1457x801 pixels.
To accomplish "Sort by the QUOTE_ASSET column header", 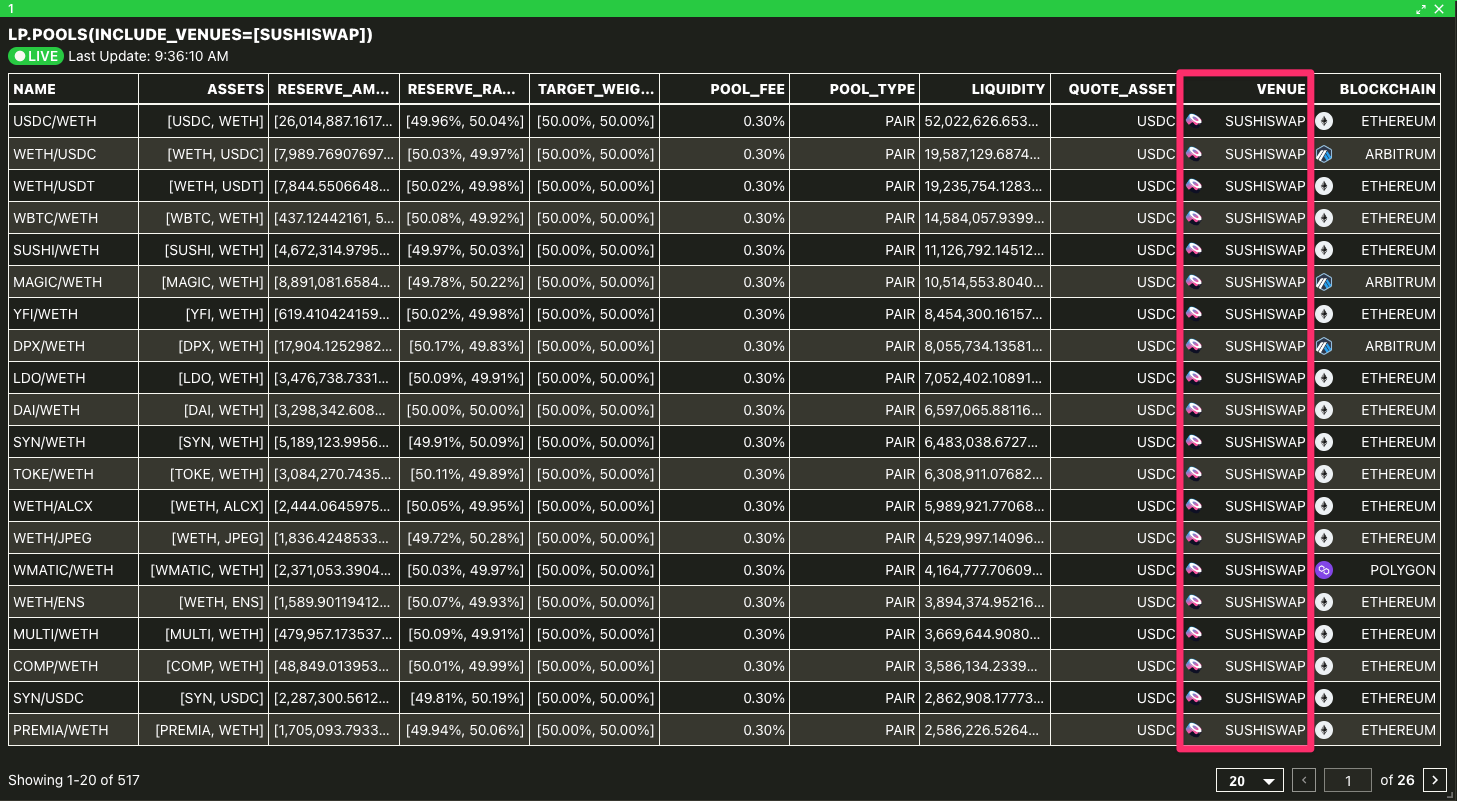I will (1114, 89).
